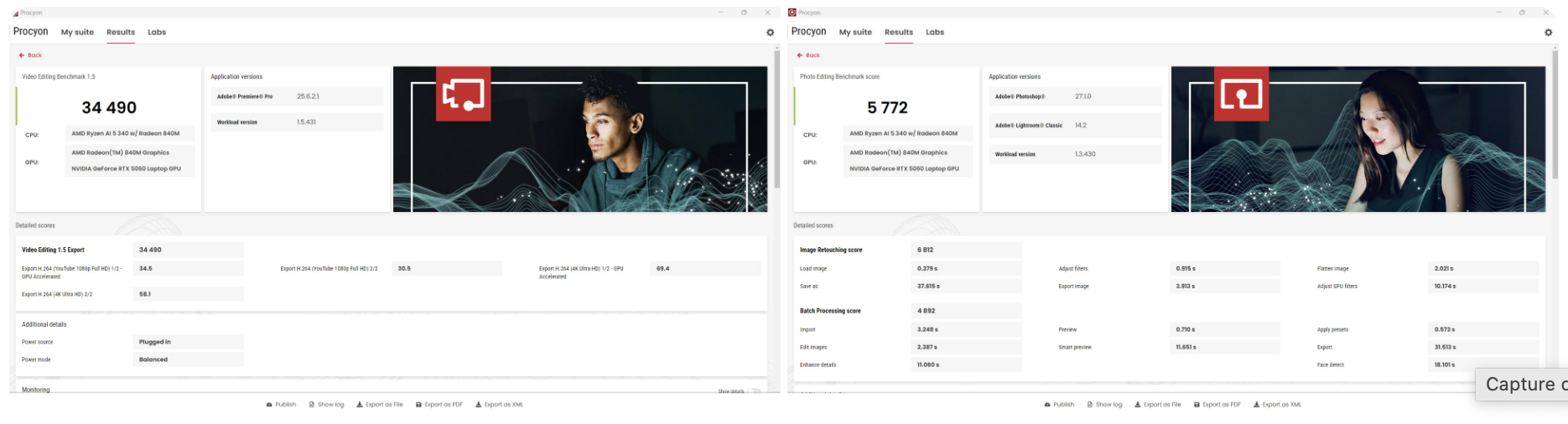Image resolution: width=1568 pixels, height=424 pixels.
Task: Go Back from Video Editing results
Action: [30, 55]
